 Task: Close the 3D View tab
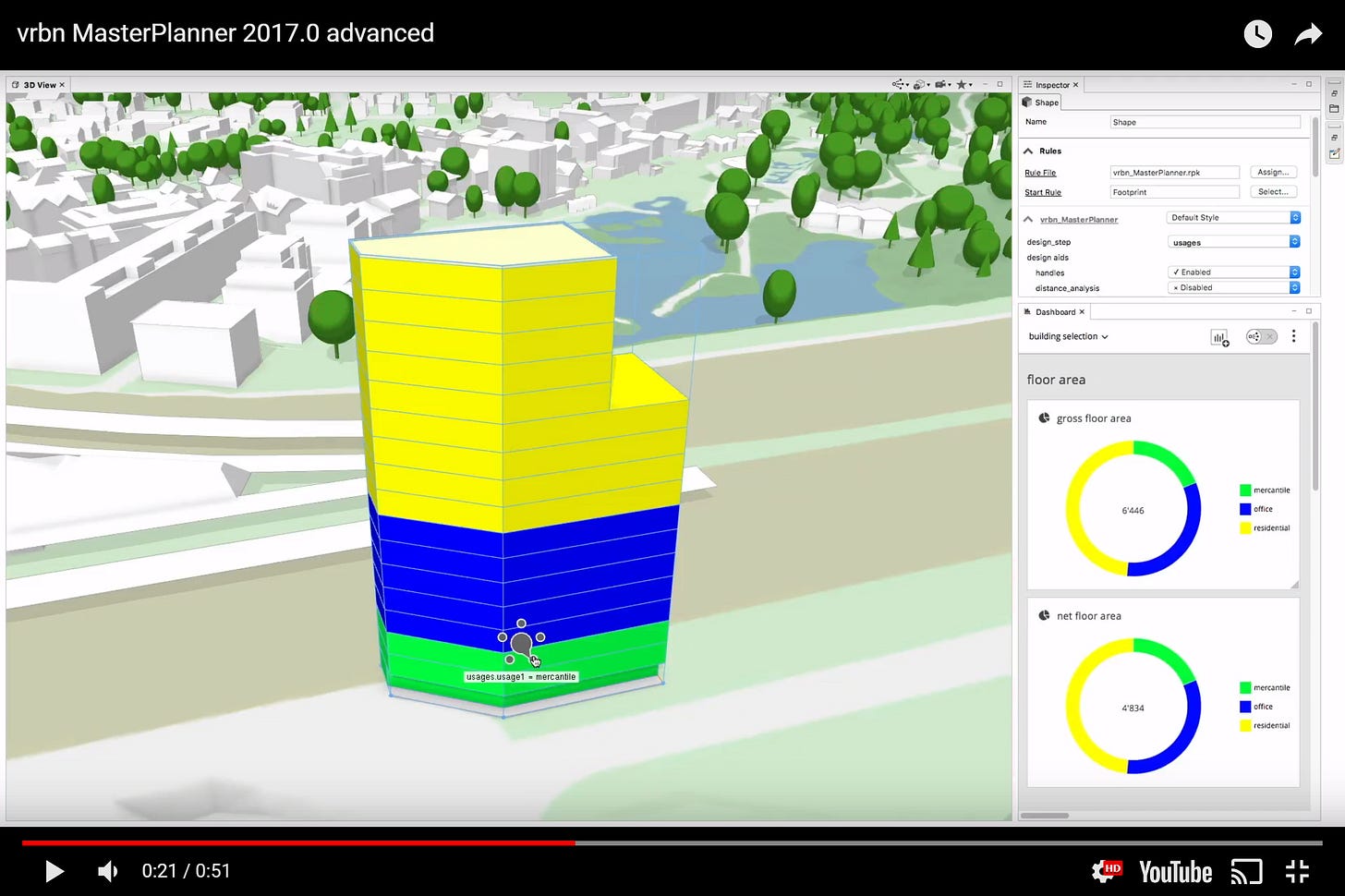tap(62, 85)
